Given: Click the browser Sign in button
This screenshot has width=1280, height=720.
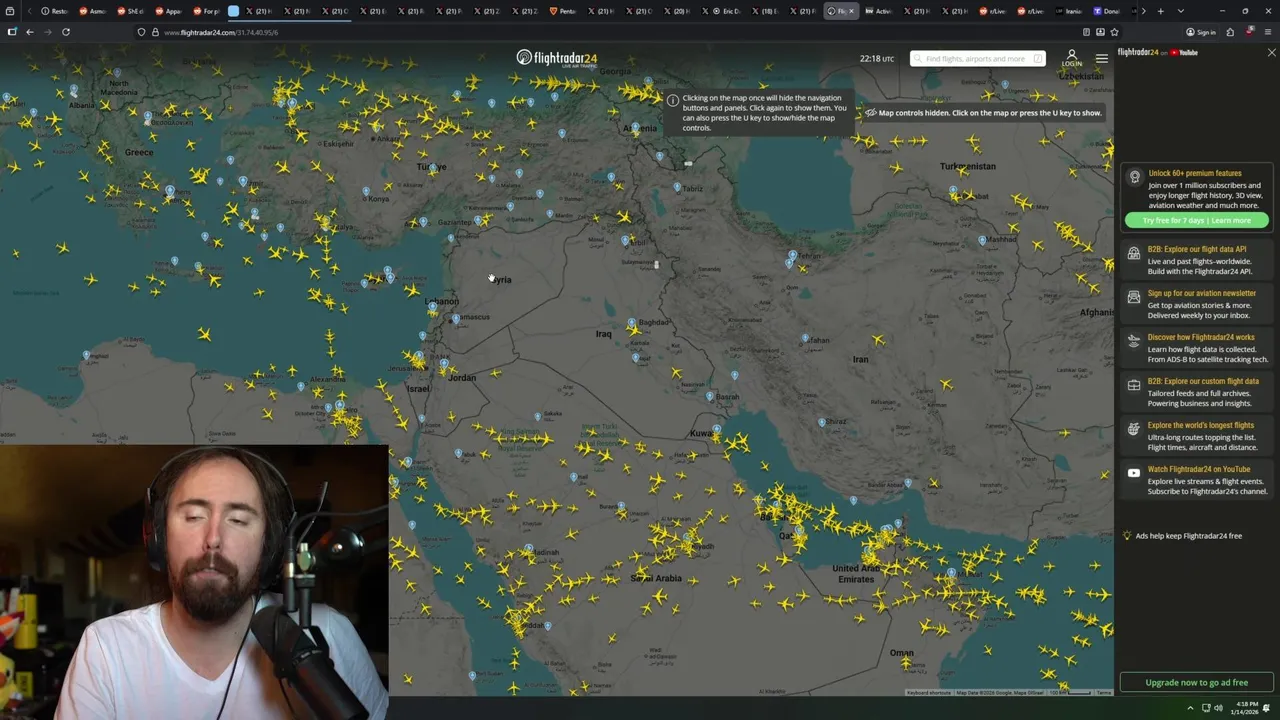Looking at the screenshot, I should click(1203, 32).
